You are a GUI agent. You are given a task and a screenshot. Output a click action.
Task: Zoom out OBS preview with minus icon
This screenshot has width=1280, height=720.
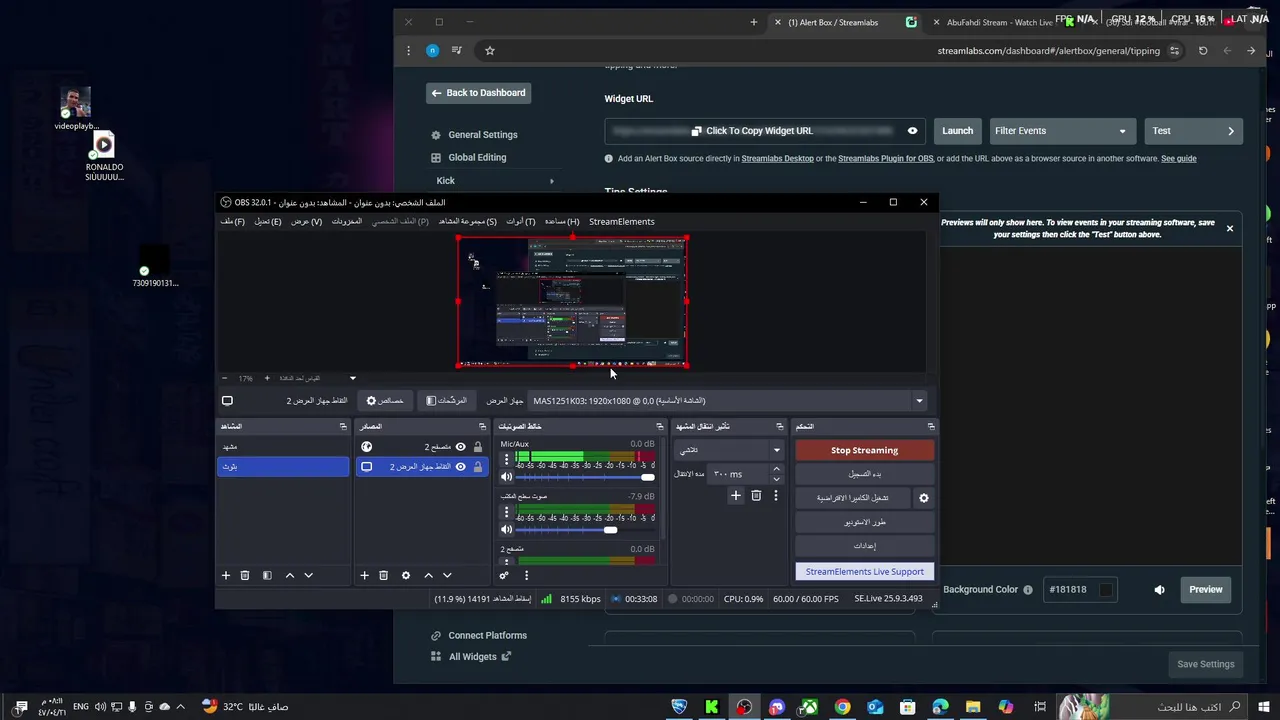click(225, 378)
